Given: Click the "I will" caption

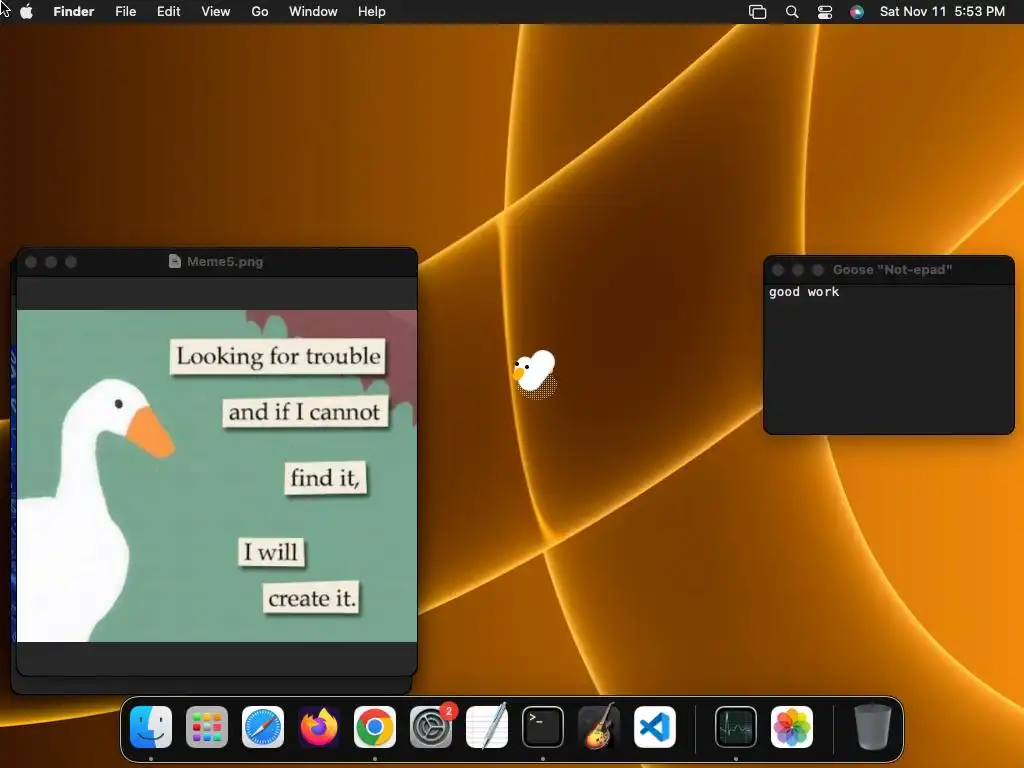Looking at the screenshot, I should (271, 552).
